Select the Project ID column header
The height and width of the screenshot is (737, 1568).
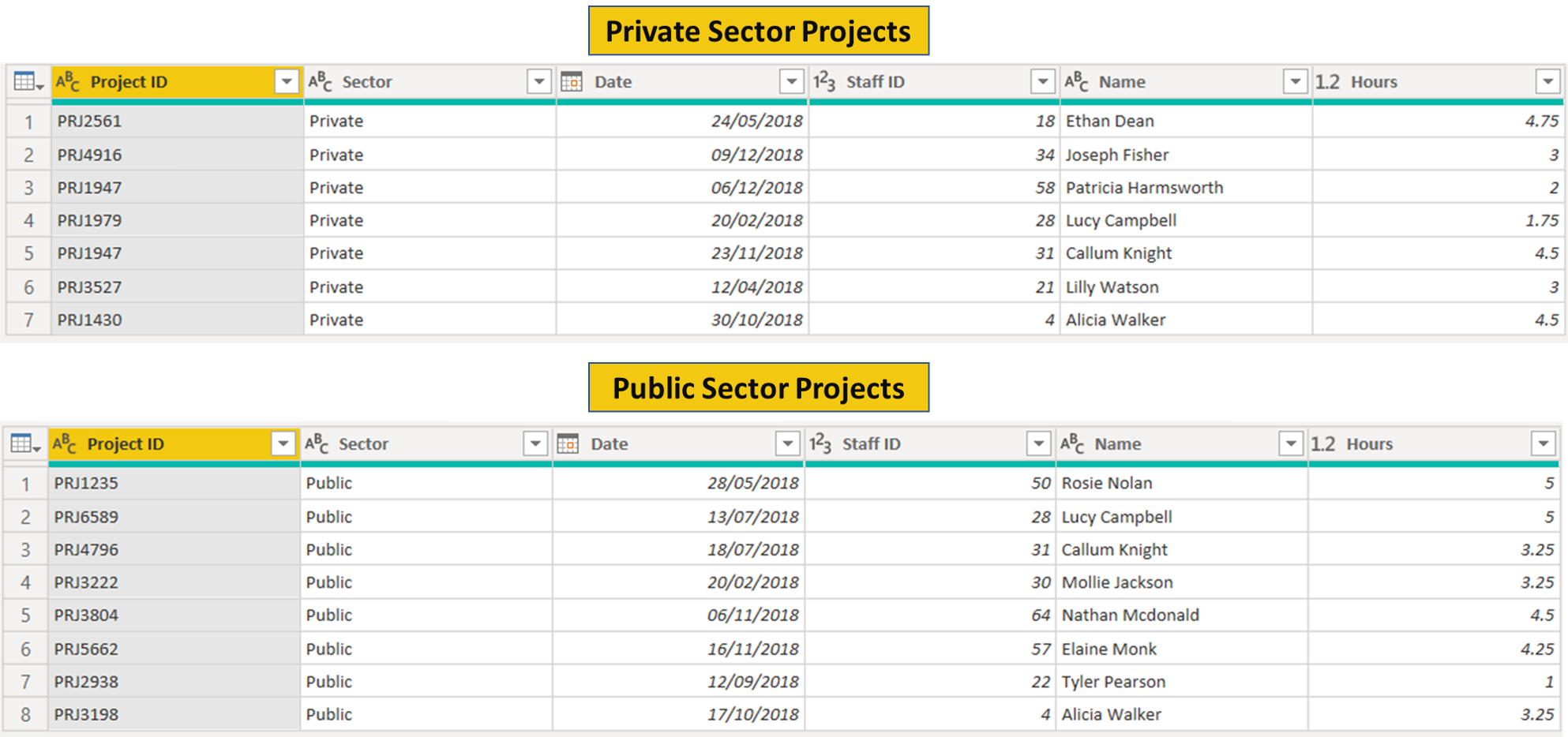pos(130,81)
